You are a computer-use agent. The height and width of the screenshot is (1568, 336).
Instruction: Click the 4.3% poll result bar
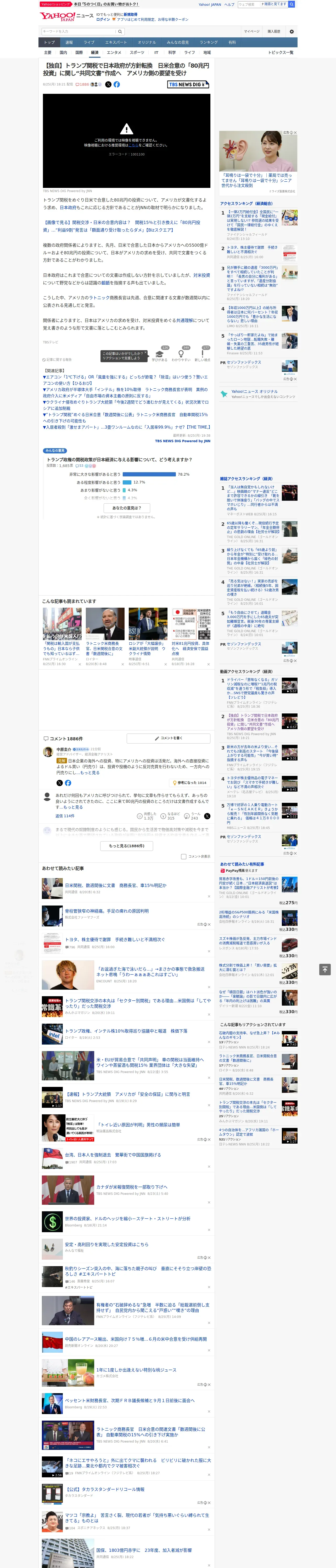124,490
